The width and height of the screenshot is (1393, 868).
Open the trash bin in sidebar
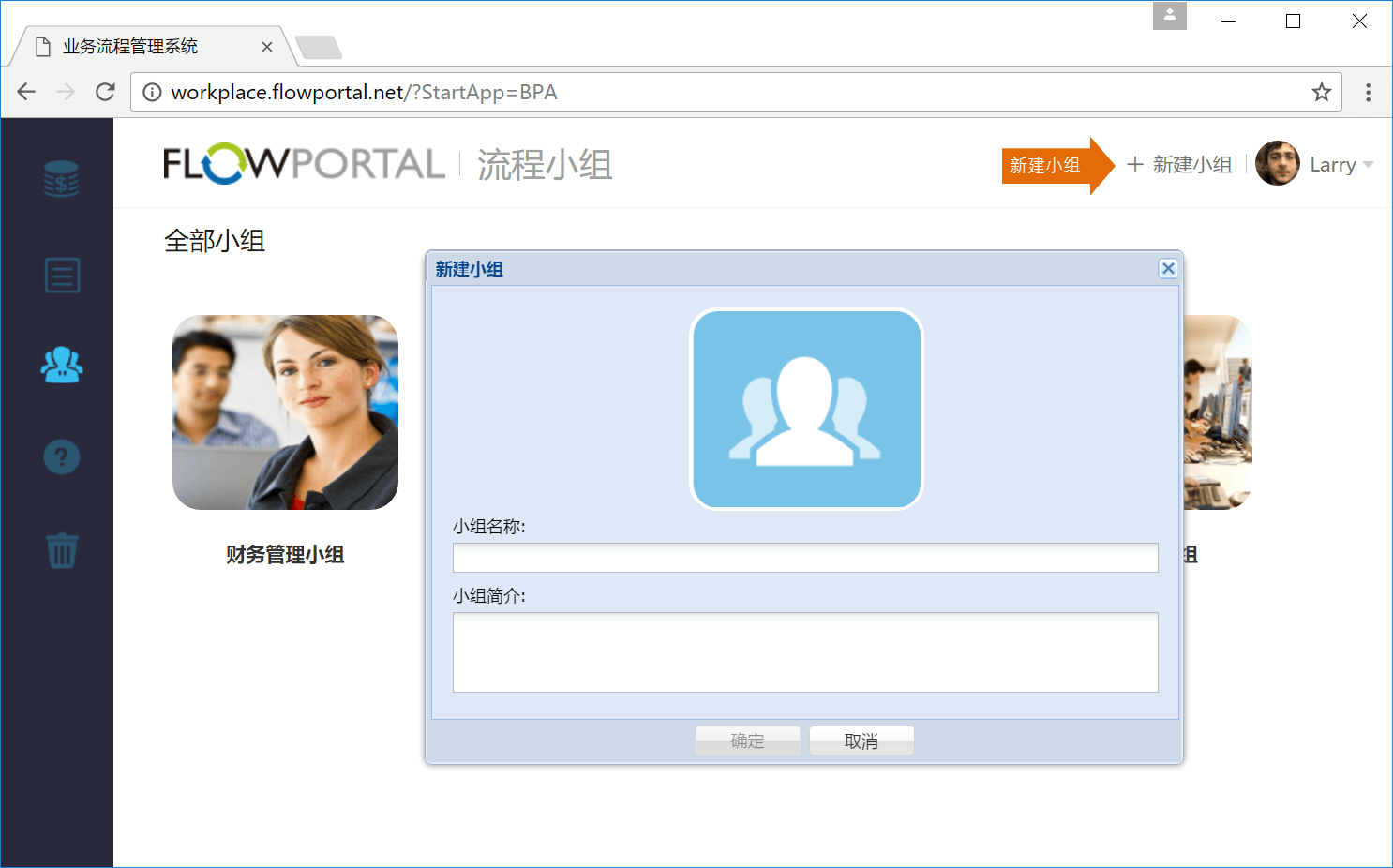pyautogui.click(x=62, y=550)
